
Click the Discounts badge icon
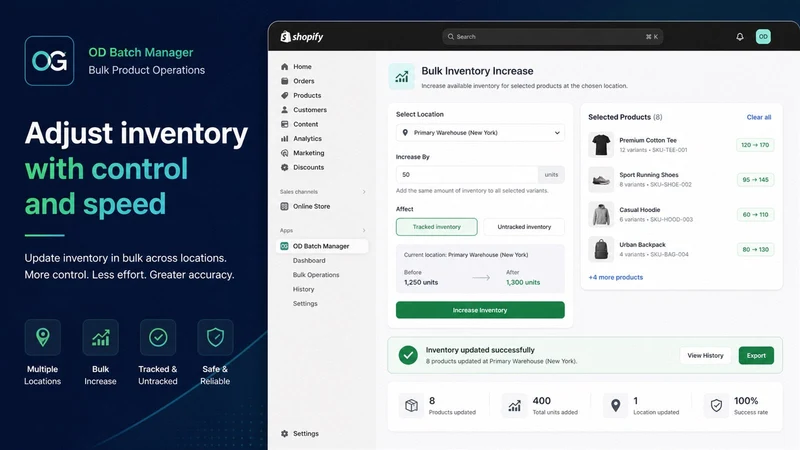pyautogui.click(x=285, y=167)
